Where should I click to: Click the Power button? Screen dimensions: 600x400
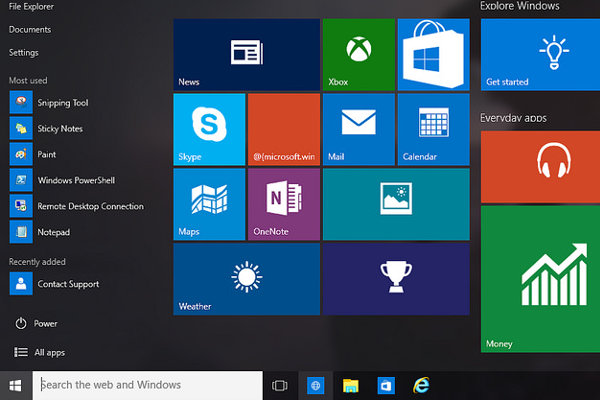(x=36, y=323)
